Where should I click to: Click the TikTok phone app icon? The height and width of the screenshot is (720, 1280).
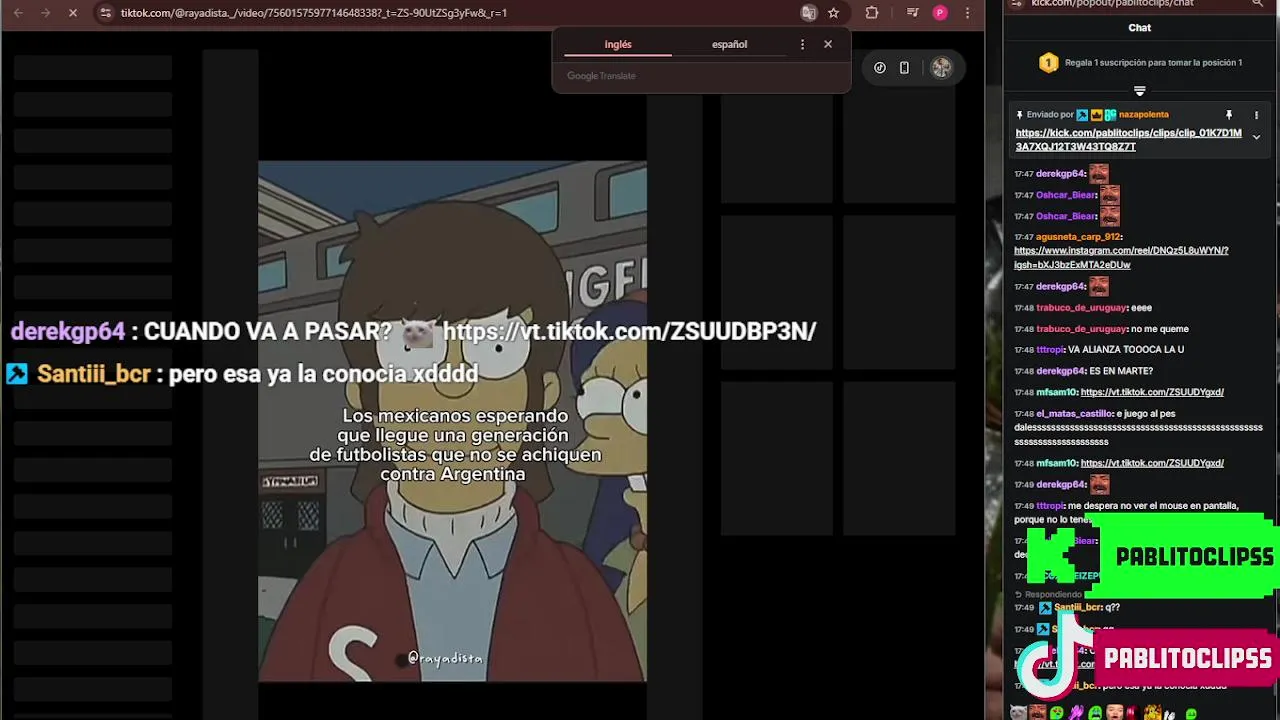tap(904, 68)
